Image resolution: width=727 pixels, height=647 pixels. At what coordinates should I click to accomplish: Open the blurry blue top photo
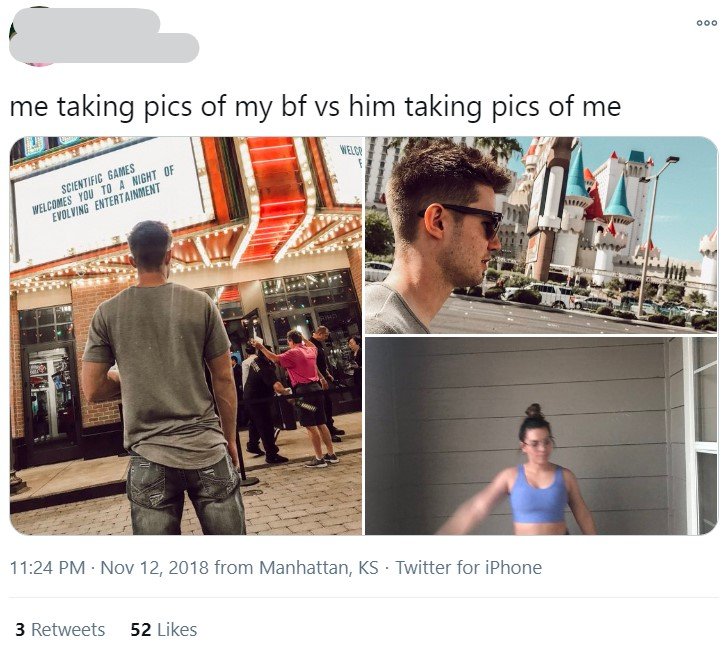click(x=541, y=436)
